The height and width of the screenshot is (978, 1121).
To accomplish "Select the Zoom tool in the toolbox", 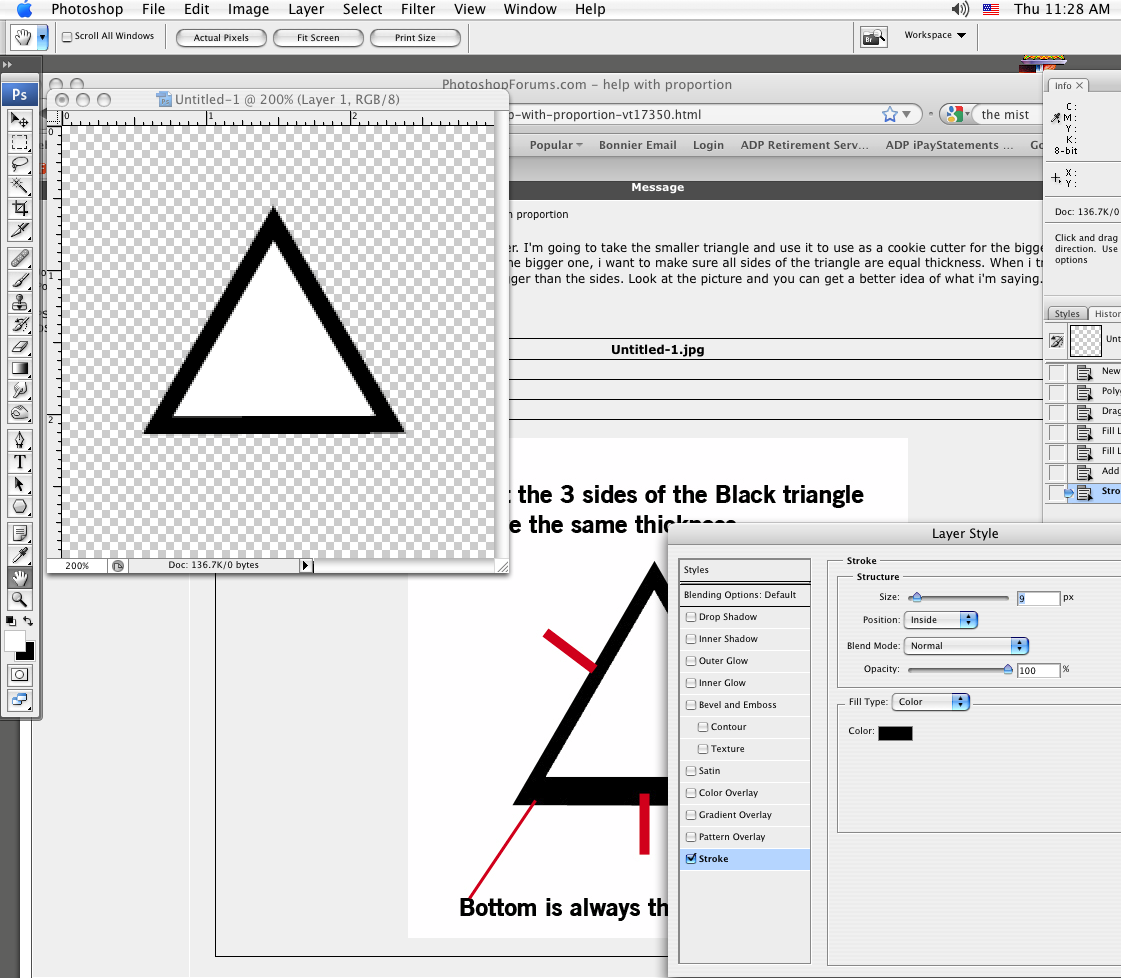I will pos(19,600).
